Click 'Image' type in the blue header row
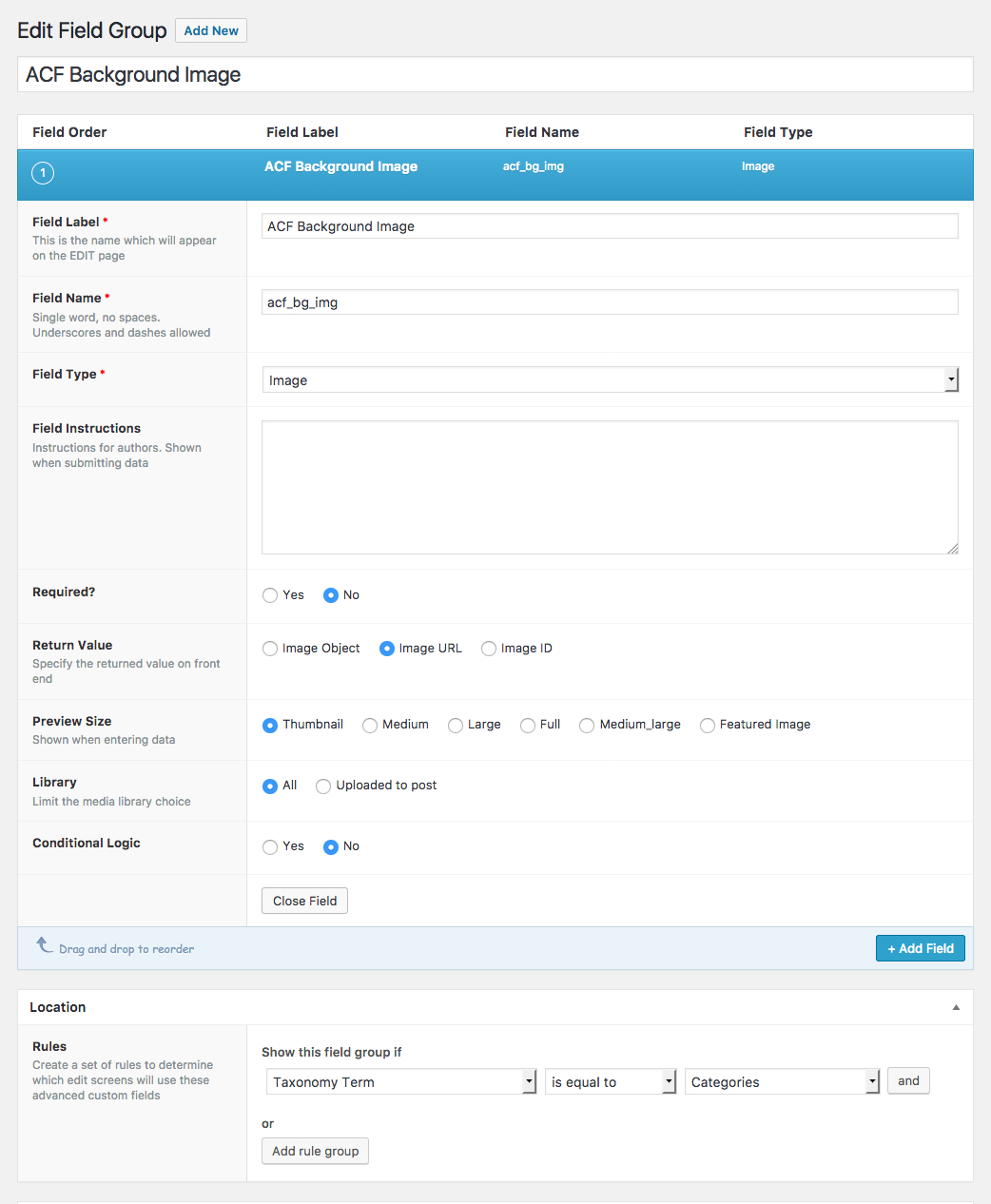This screenshot has height=1204, width=991. point(758,166)
